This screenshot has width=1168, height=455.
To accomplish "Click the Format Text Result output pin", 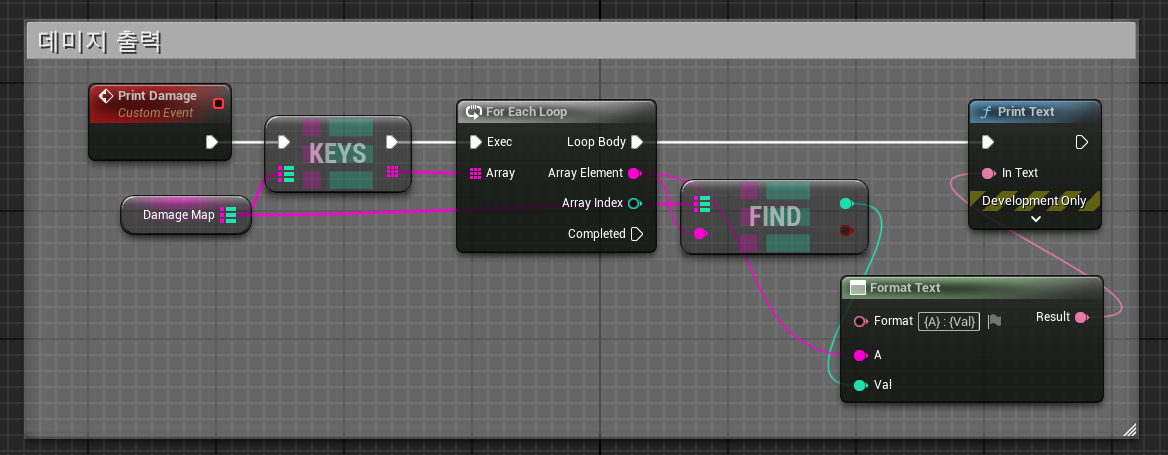I will [1082, 317].
